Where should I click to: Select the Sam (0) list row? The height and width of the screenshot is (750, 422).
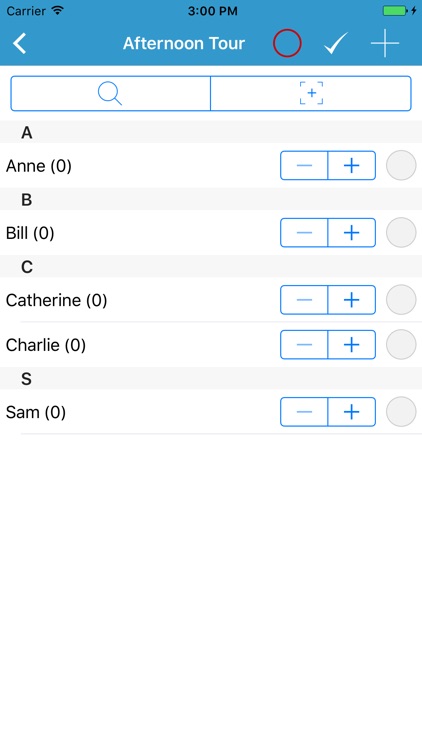211,412
